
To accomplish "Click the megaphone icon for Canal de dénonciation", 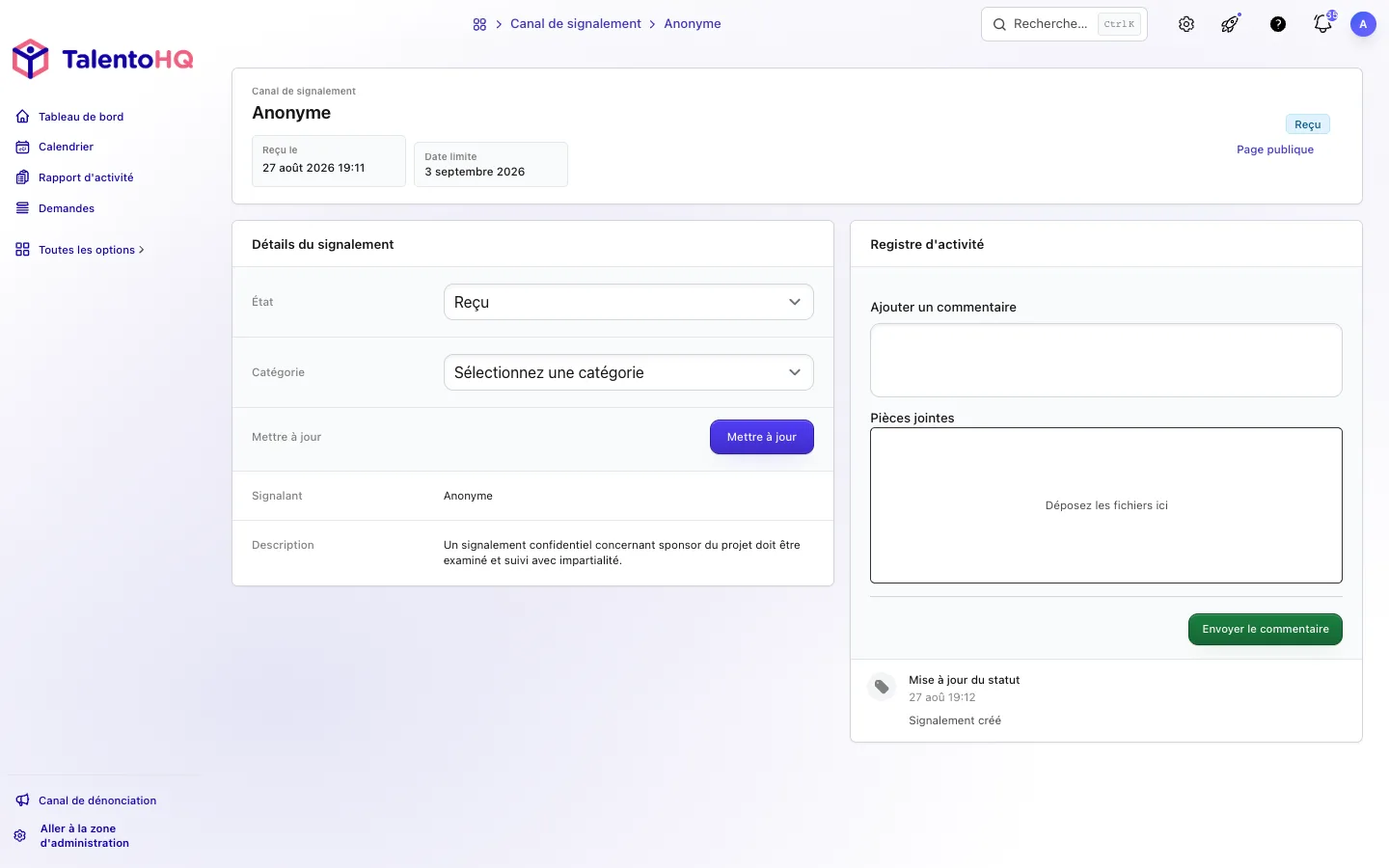I will pyautogui.click(x=22, y=800).
